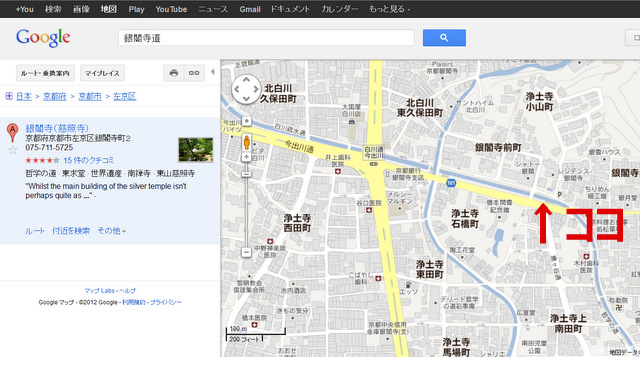Click the マイプレイス button
The width and height of the screenshot is (640, 375).
coord(102,73)
